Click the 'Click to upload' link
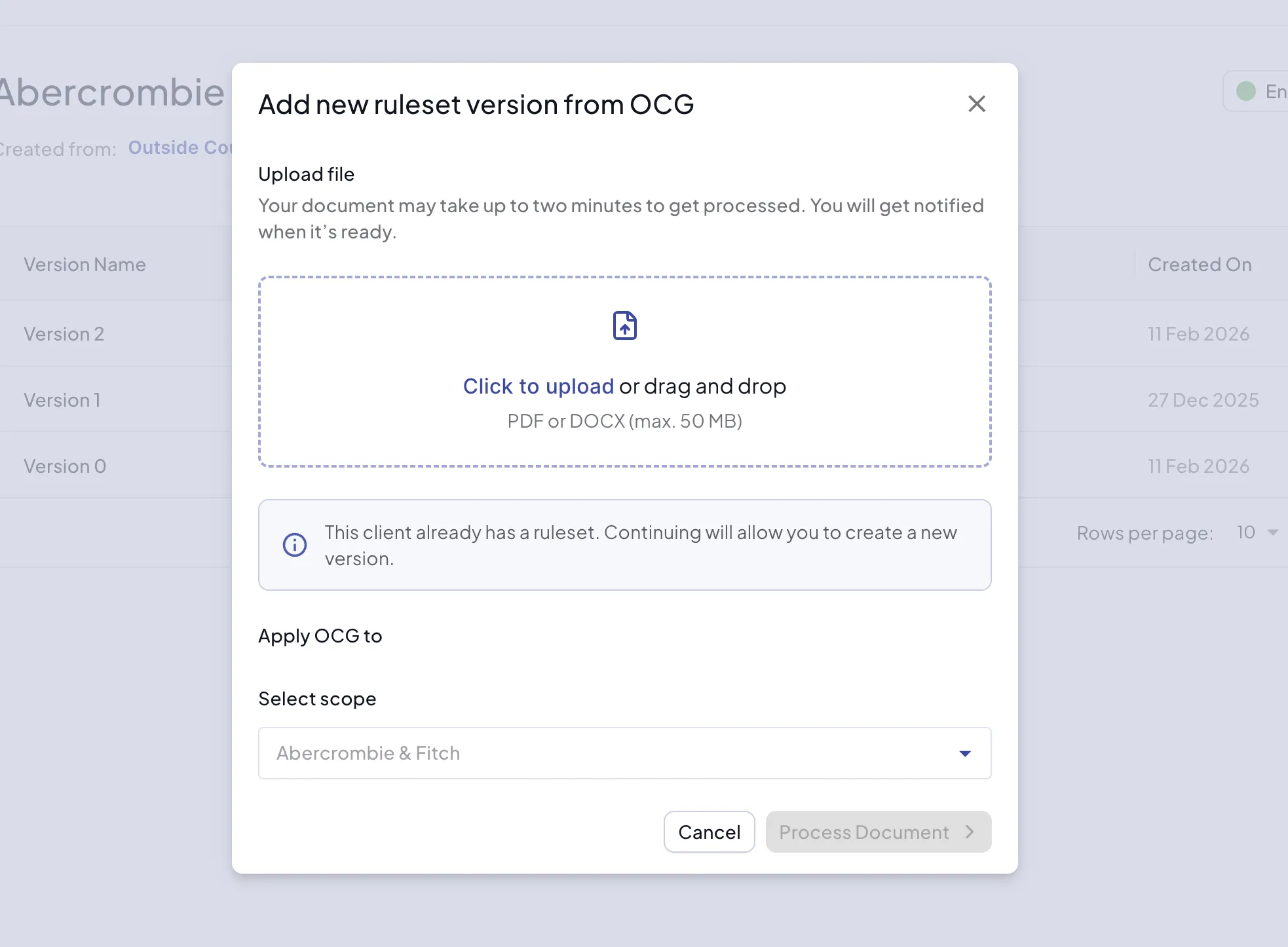 tap(538, 386)
